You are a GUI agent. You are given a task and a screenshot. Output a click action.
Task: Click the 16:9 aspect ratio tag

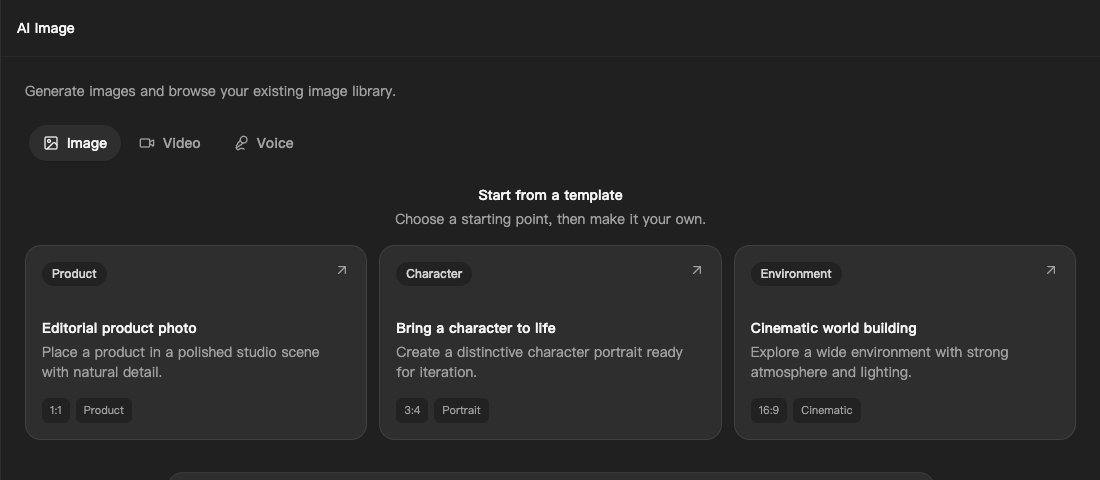769,411
